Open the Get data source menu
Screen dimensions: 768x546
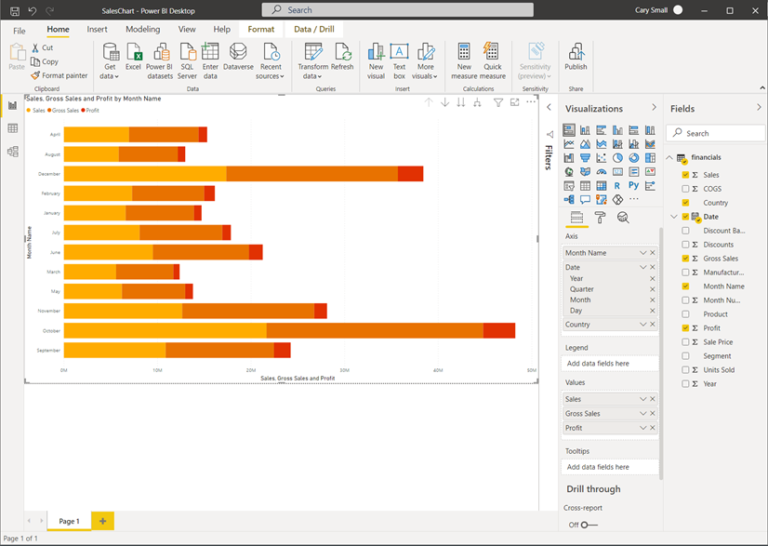(110, 61)
